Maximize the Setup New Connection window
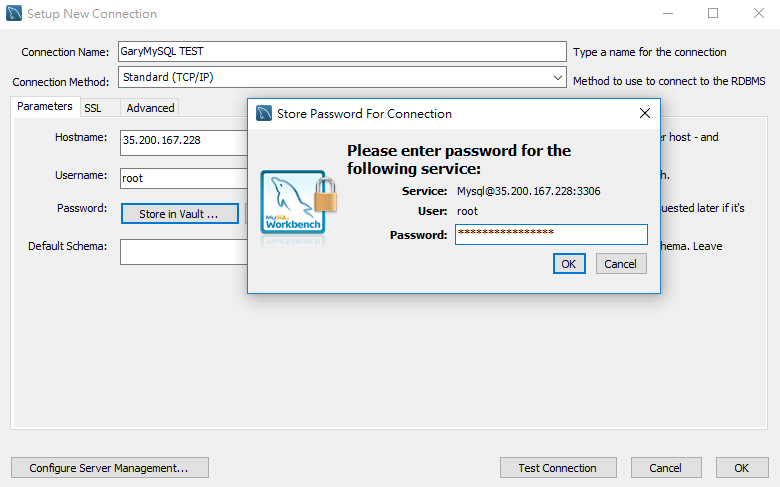This screenshot has height=487, width=780. click(713, 13)
